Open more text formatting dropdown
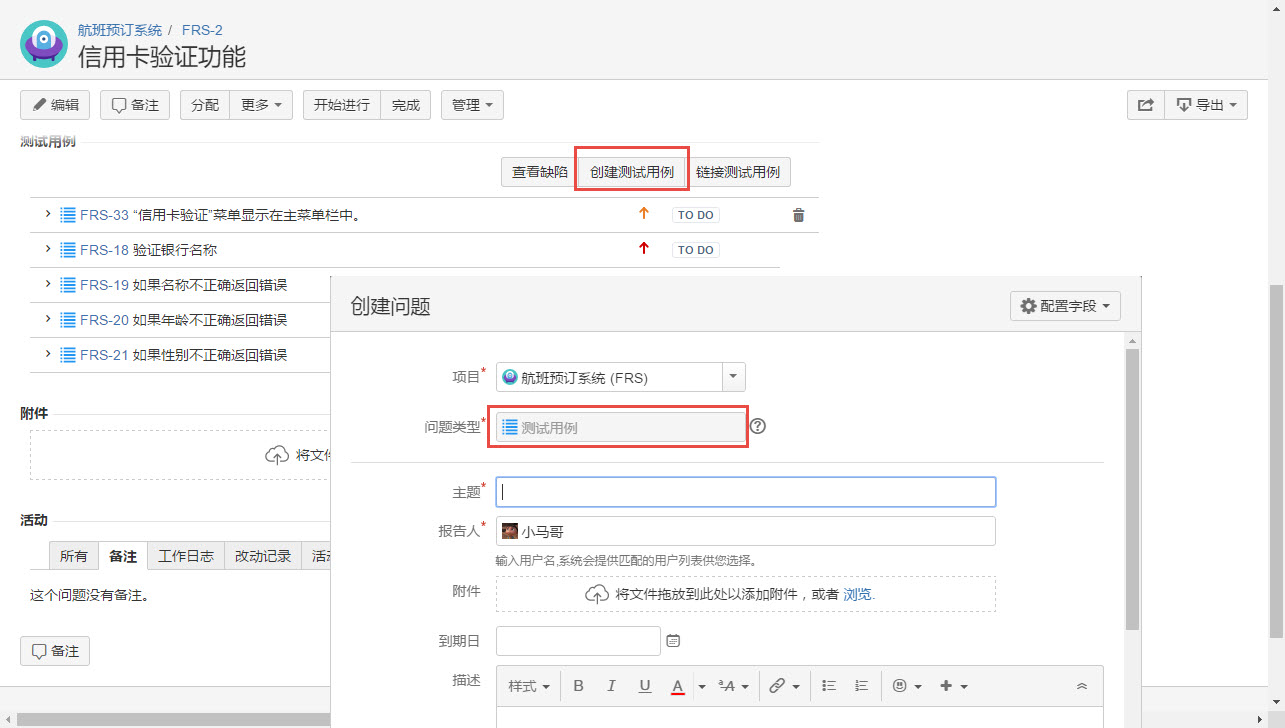Image resolution: width=1285 pixels, height=728 pixels. [x=733, y=686]
